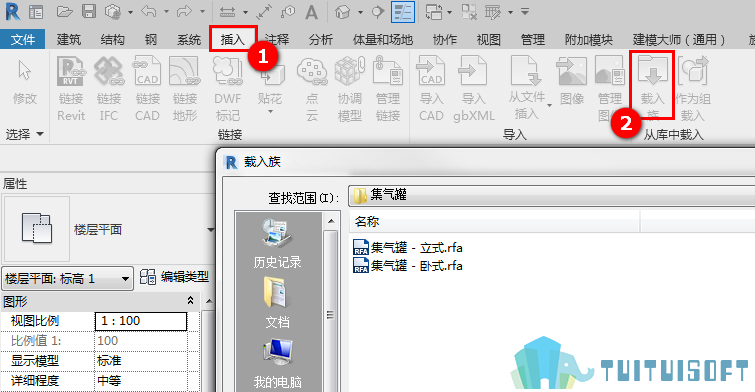
Task: Click the Section tool icon
Action: (x=378, y=12)
